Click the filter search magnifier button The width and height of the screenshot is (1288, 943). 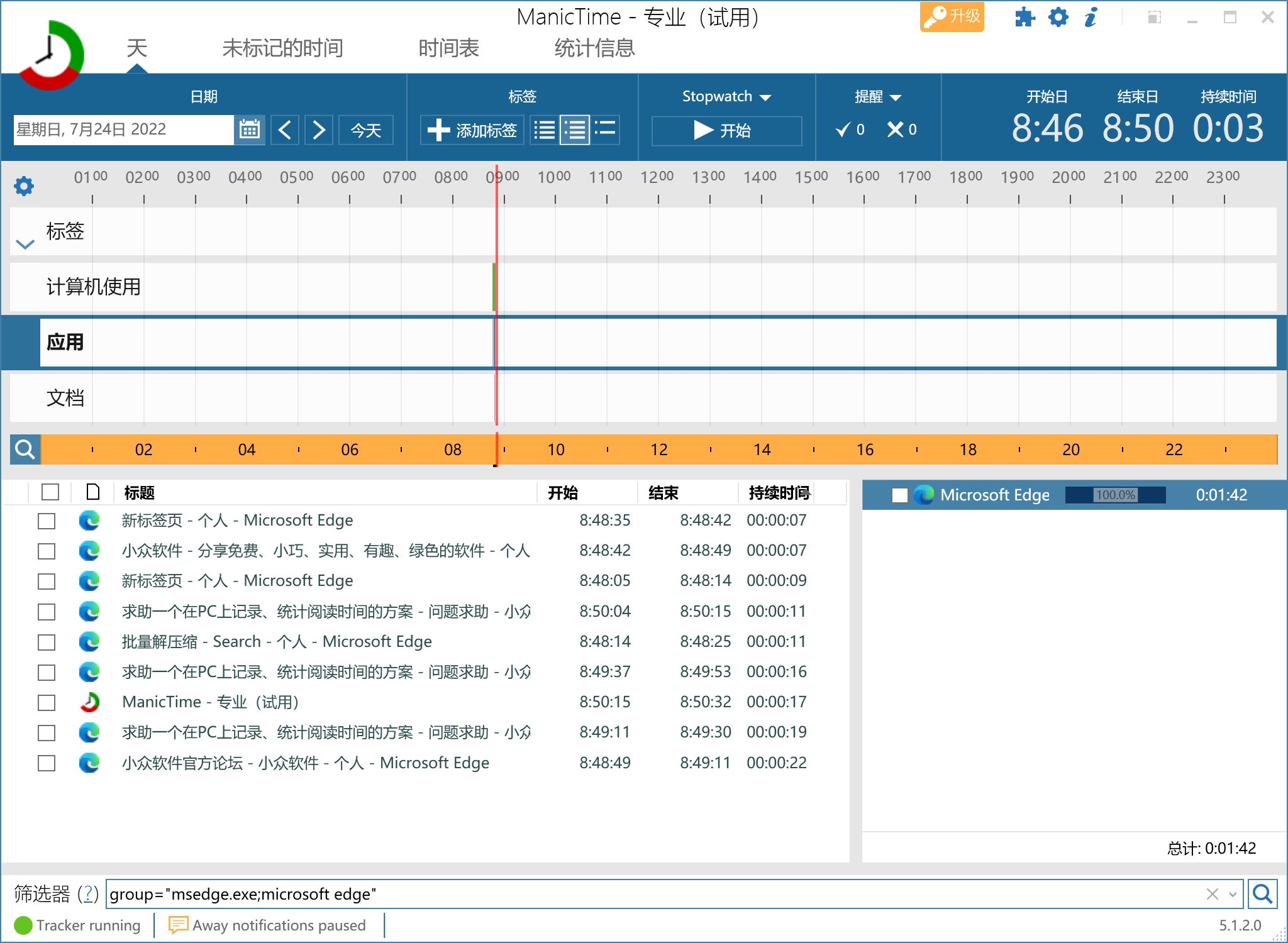1262,893
